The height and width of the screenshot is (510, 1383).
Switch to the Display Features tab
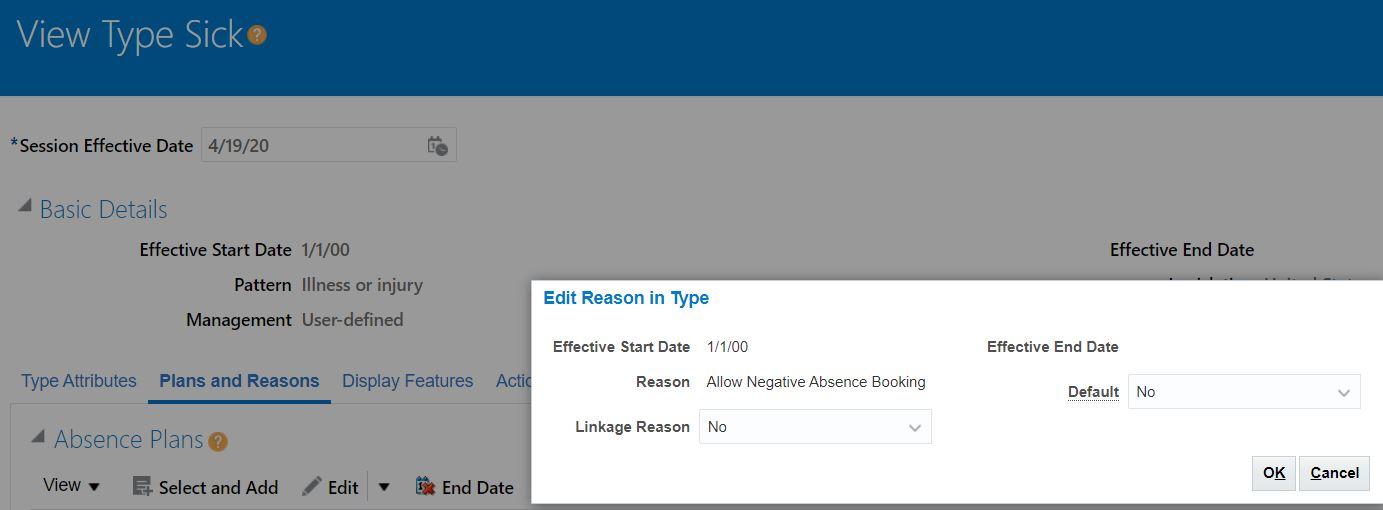point(407,381)
